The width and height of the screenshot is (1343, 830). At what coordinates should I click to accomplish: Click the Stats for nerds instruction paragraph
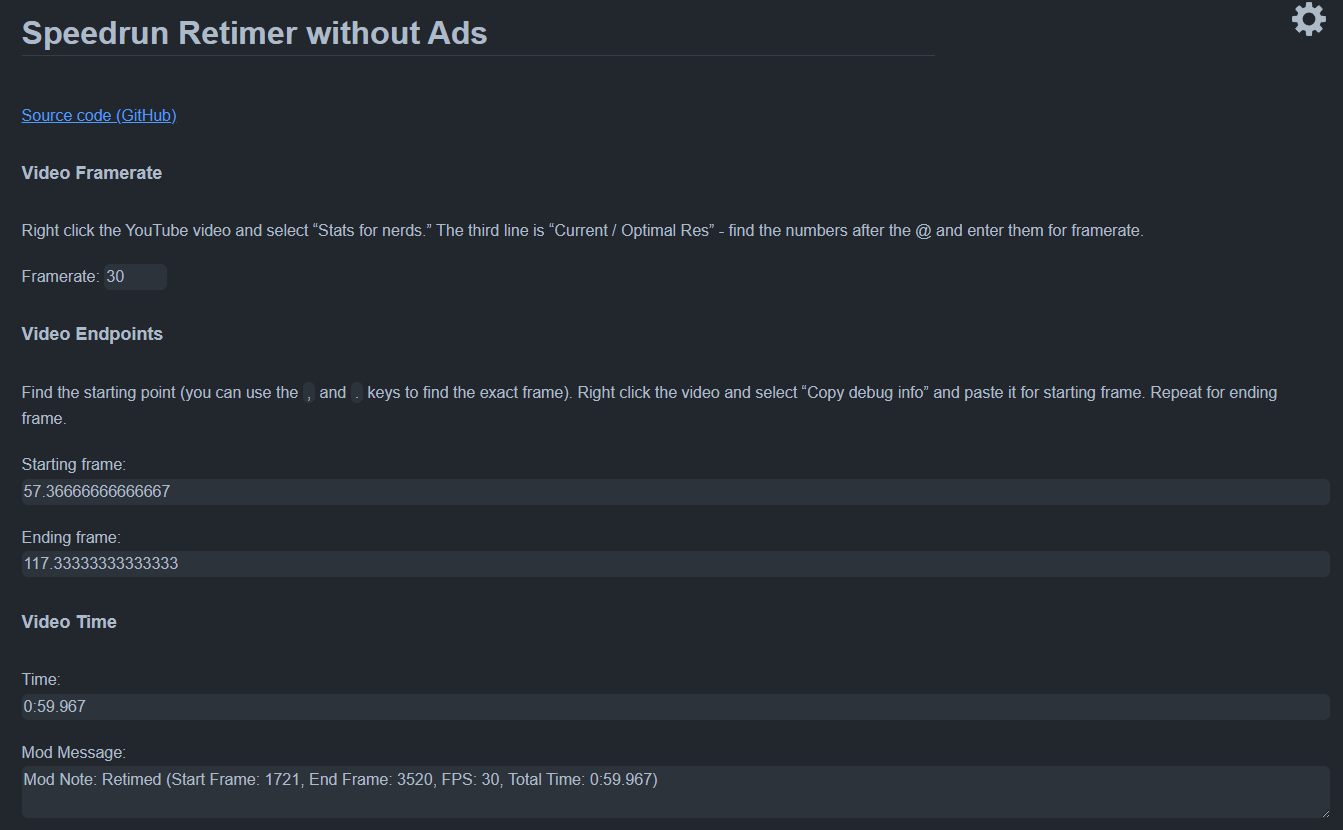point(582,231)
